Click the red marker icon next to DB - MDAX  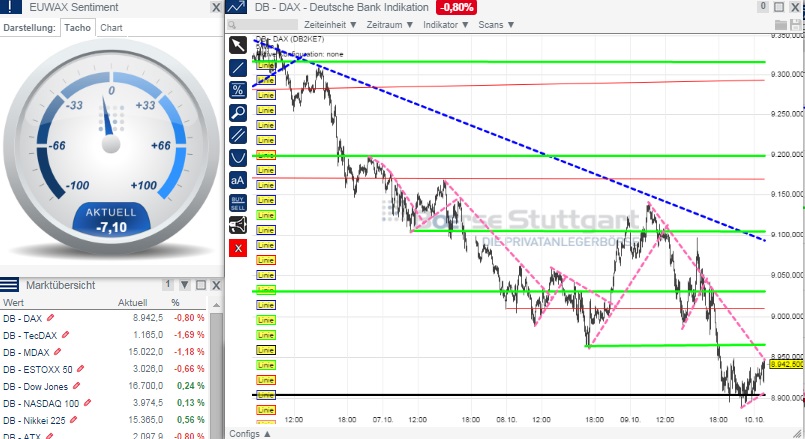(x=58, y=352)
